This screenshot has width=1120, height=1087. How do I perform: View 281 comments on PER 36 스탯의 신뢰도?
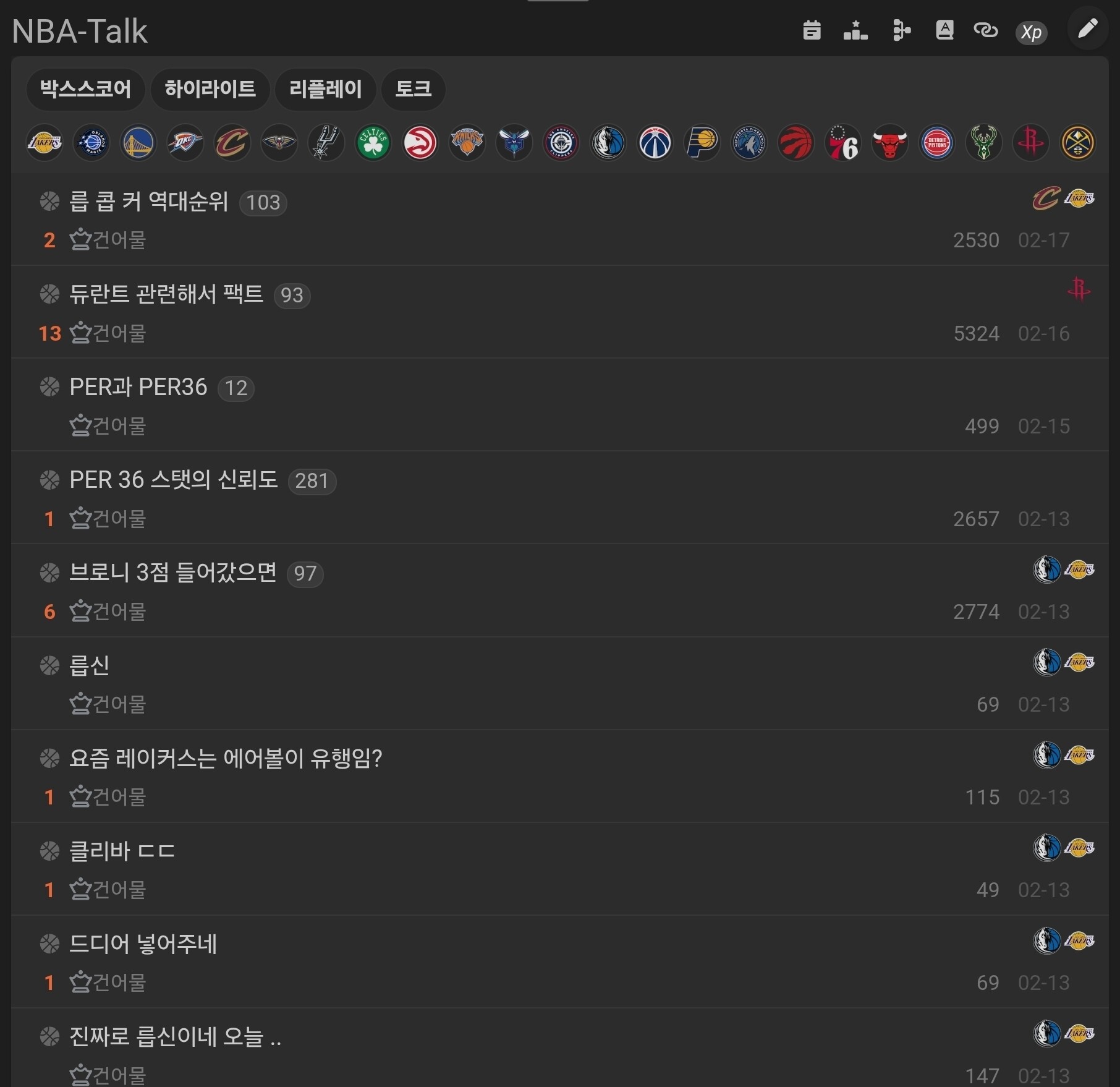click(x=312, y=481)
